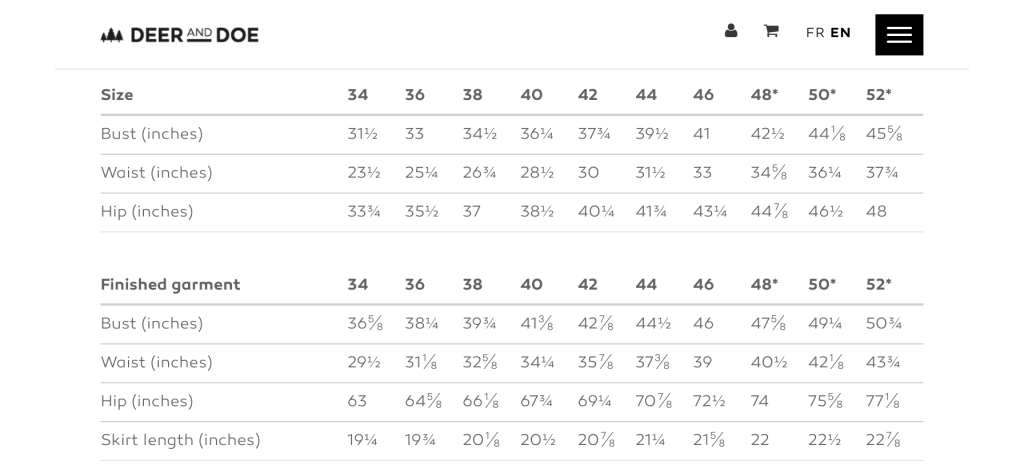Select size 52* header in Finished garment table
This screenshot has width=1024, height=473.
(878, 284)
